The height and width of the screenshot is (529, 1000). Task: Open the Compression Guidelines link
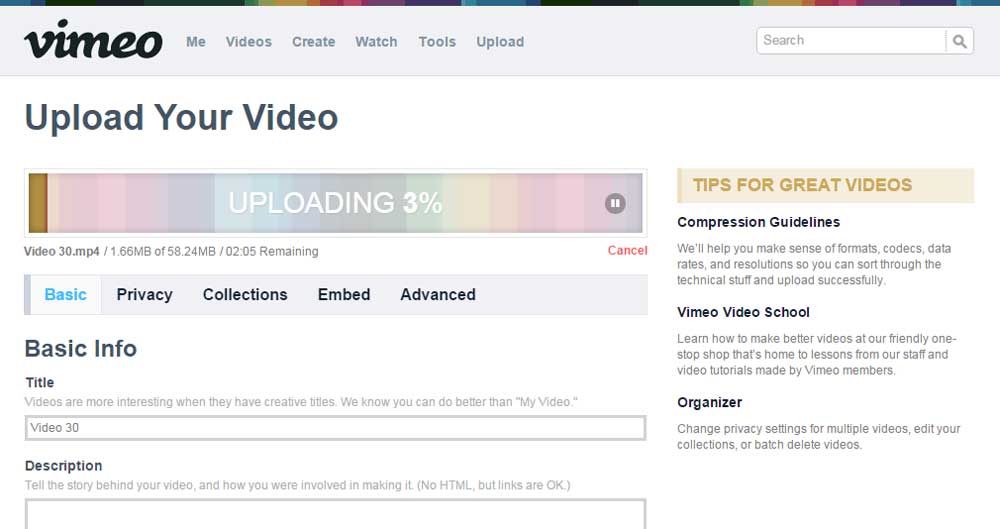[x=758, y=222]
